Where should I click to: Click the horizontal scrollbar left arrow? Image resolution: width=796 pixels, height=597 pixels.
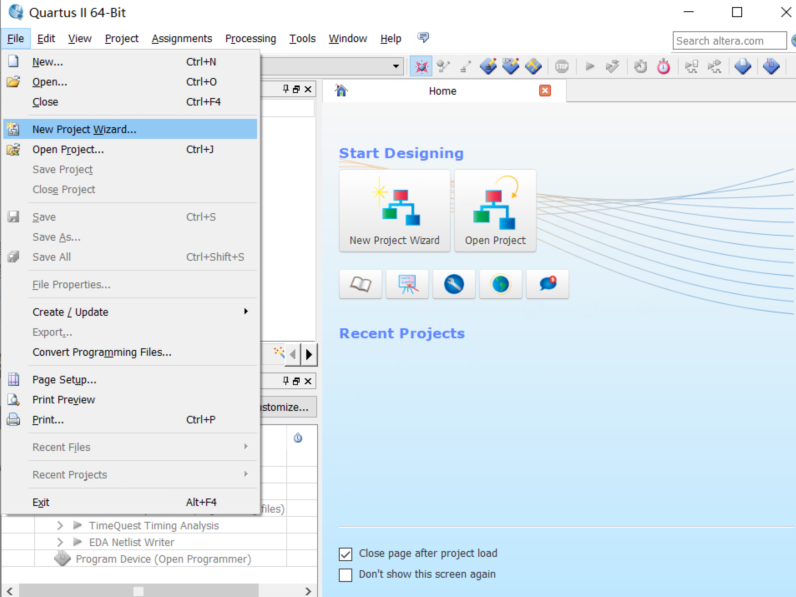pos(9,591)
